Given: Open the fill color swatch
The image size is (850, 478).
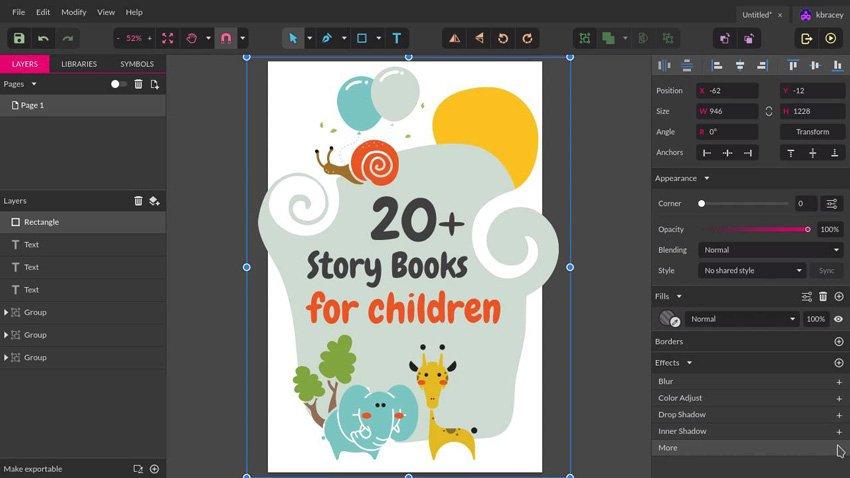Looking at the screenshot, I should [669, 319].
